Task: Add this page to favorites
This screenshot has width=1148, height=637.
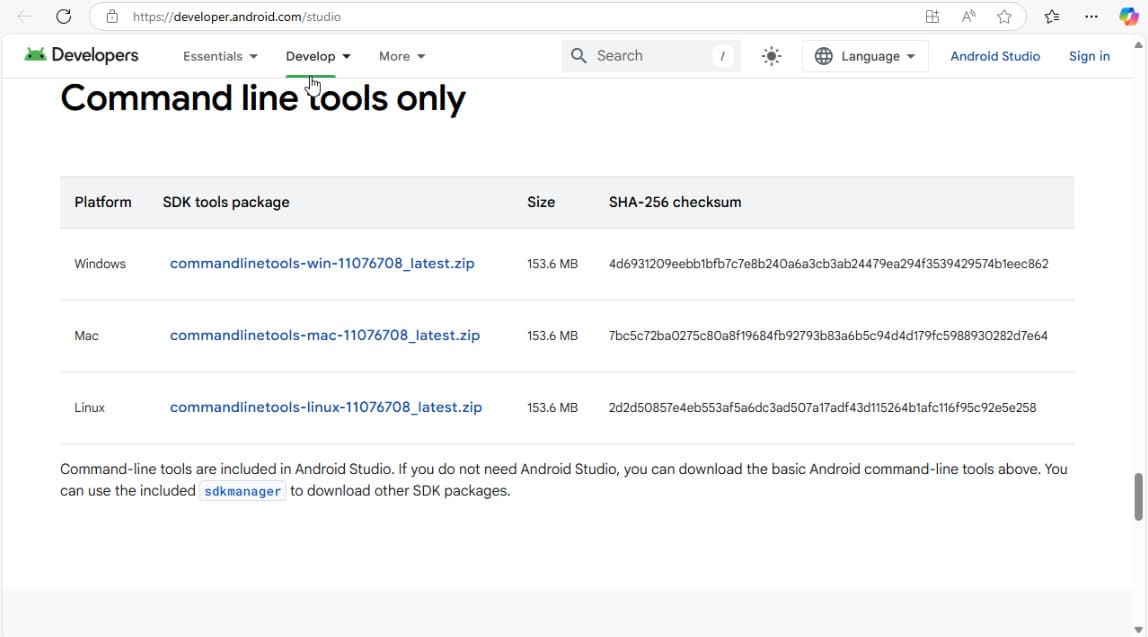Action: pos(1004,16)
